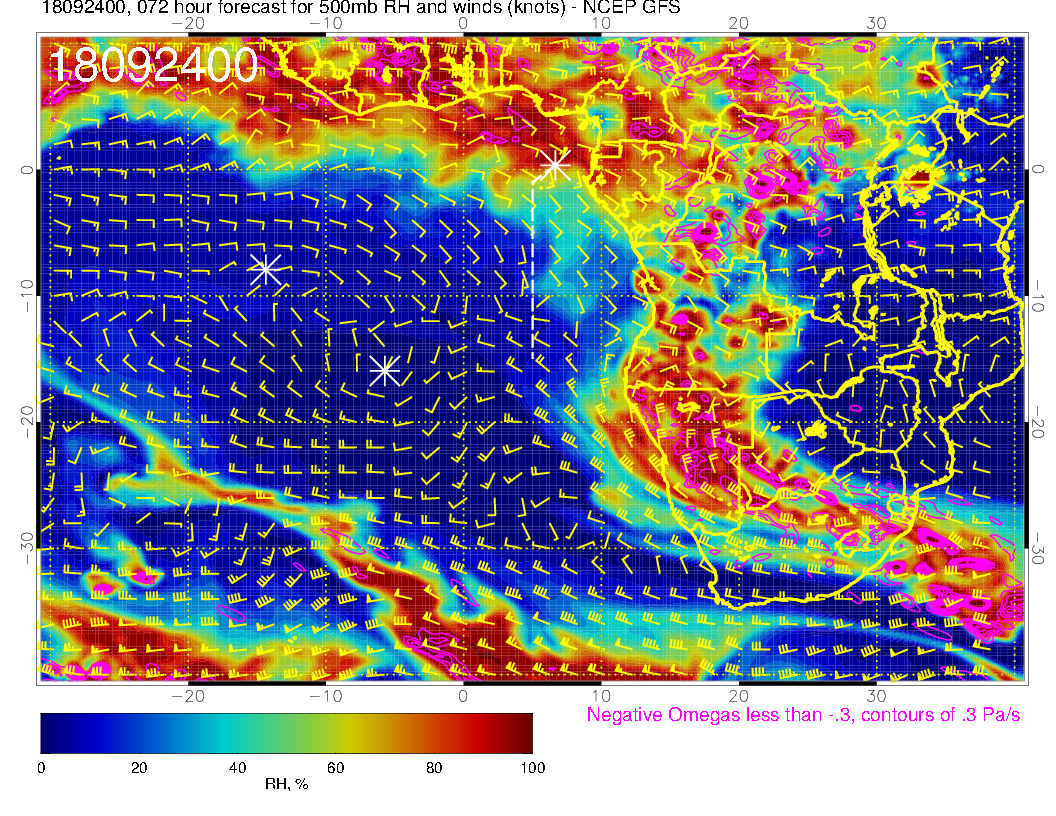Click the '30' label on the bottom longitude axis
Viewport: 1056px width, 816px height.
coord(876,695)
